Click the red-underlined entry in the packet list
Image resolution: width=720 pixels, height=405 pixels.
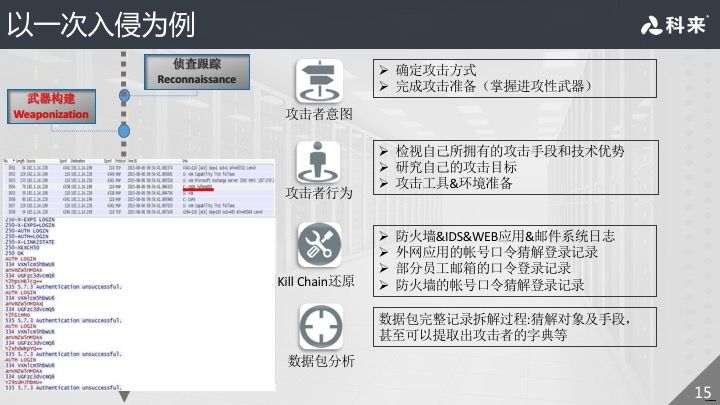coord(198,188)
